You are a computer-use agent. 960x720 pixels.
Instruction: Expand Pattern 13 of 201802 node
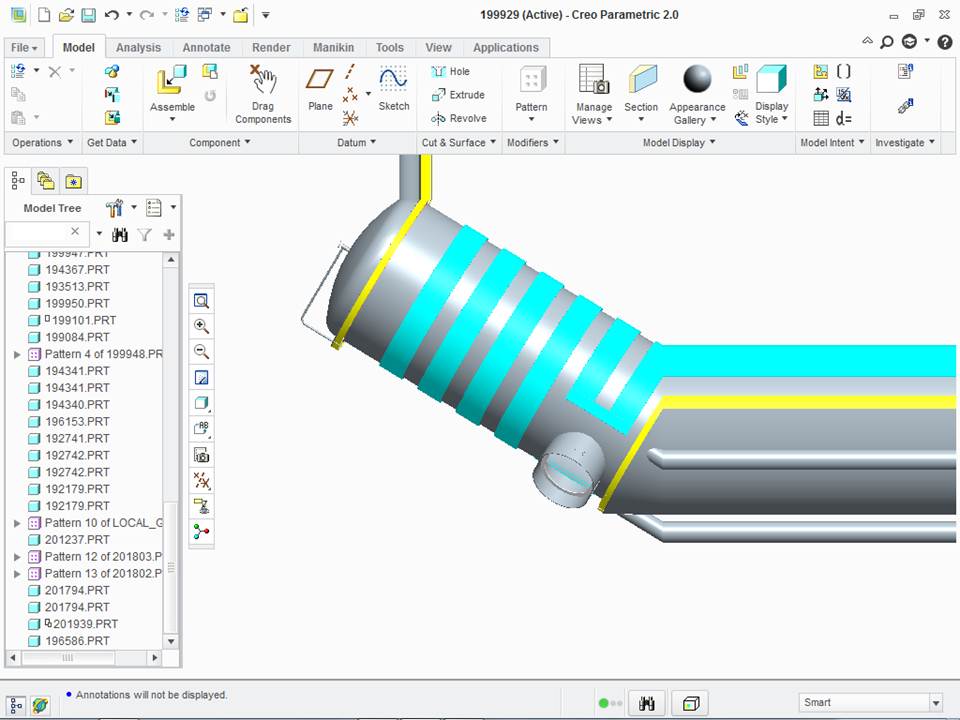[17, 574]
